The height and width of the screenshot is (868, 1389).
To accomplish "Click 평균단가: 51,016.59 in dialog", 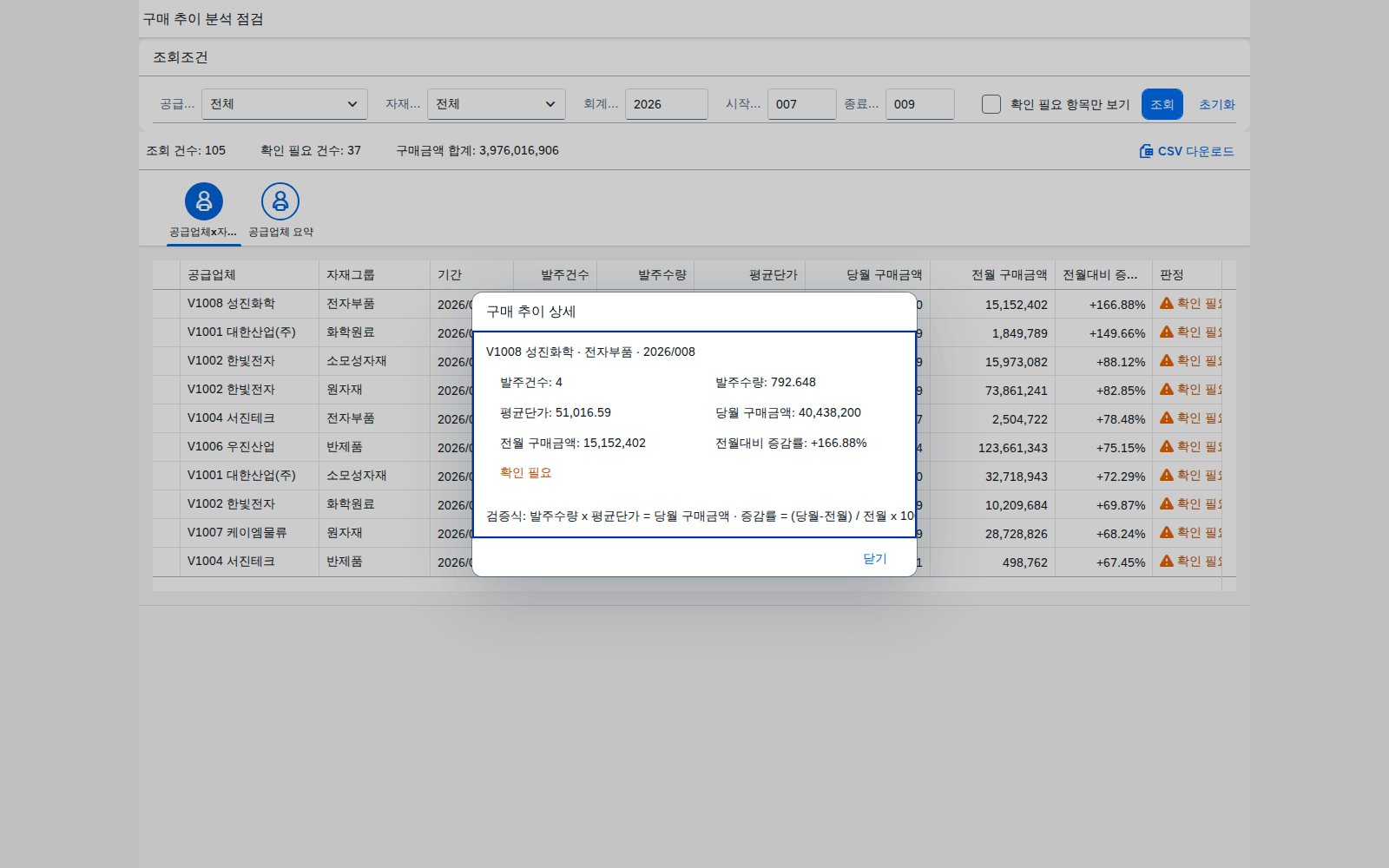I will [556, 412].
